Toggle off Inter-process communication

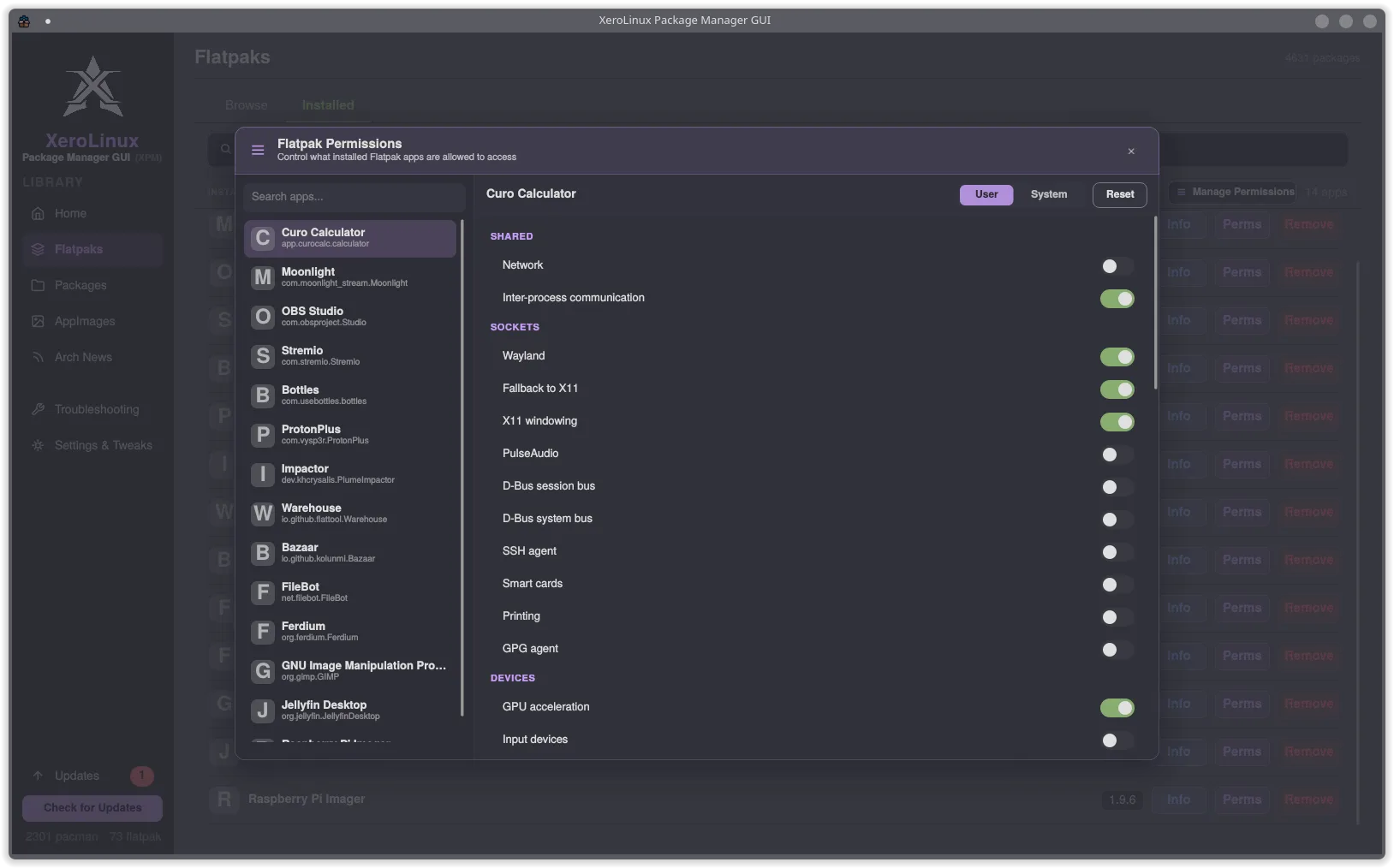pyautogui.click(x=1117, y=299)
